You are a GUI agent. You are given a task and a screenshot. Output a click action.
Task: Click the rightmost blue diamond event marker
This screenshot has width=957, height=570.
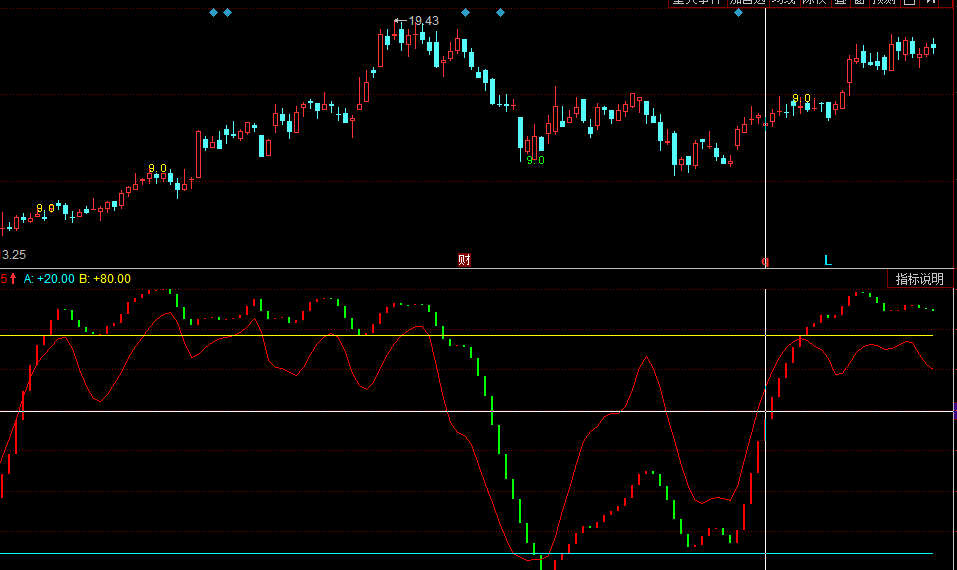[738, 13]
